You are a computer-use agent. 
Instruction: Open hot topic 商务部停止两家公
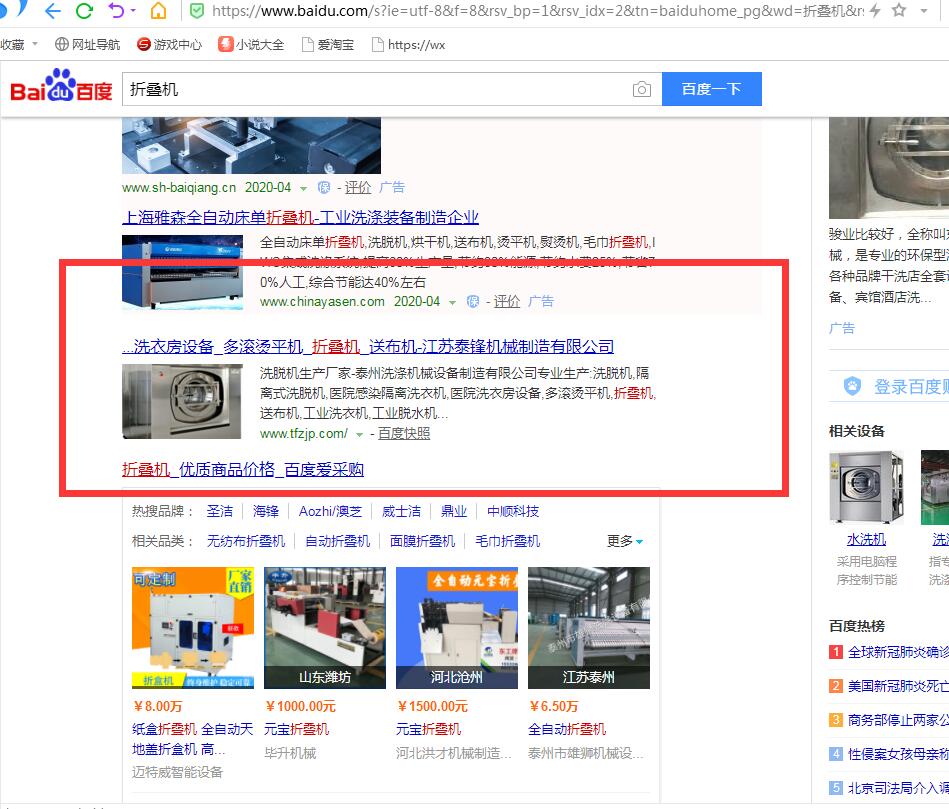coord(898,720)
